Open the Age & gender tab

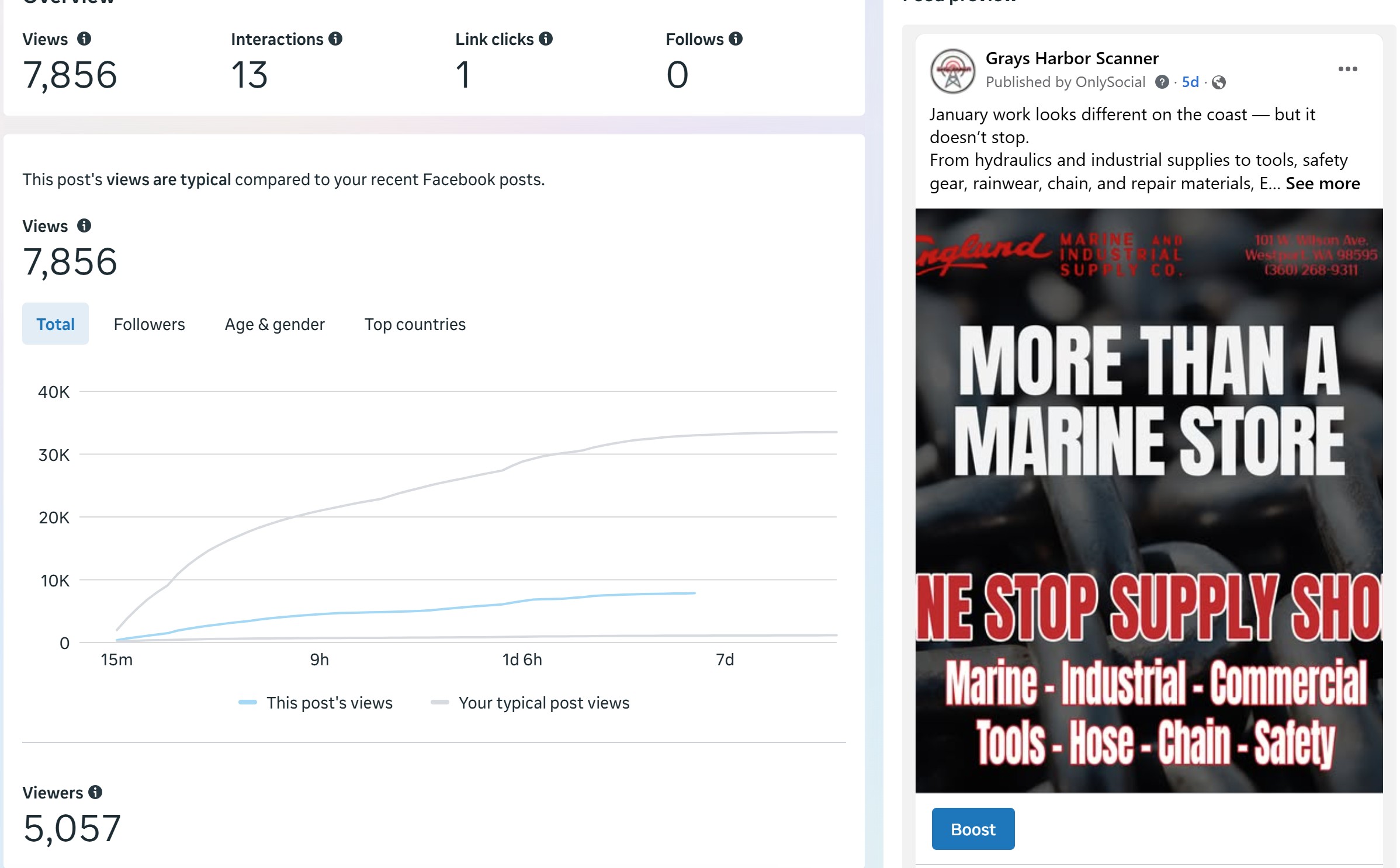(275, 324)
